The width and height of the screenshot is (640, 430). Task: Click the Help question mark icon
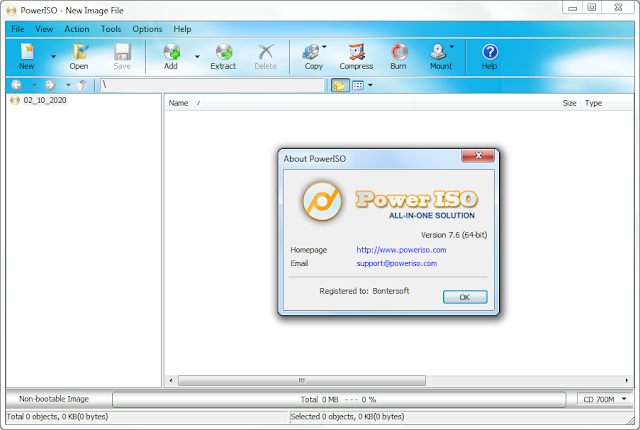[x=490, y=52]
